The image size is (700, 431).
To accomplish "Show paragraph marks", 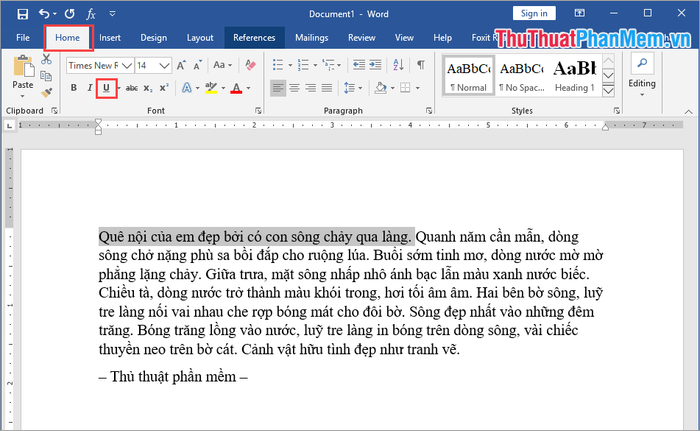I will click(421, 65).
